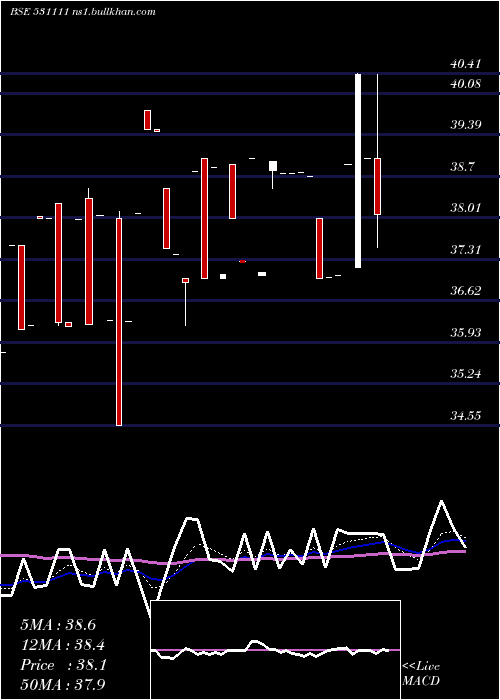The height and width of the screenshot is (700, 500).
Task: Click the 35.93 price level label
Action: (x=466, y=333)
